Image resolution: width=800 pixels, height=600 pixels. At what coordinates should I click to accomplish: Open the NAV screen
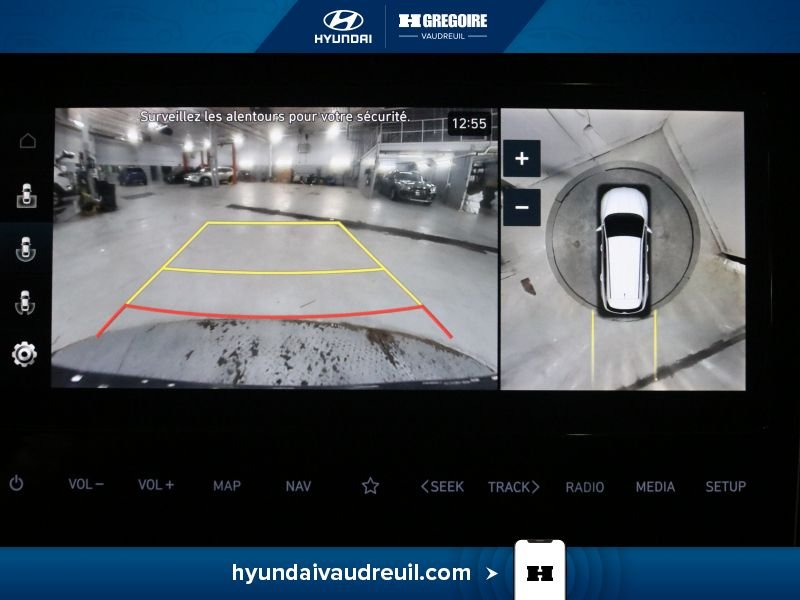[x=298, y=486]
